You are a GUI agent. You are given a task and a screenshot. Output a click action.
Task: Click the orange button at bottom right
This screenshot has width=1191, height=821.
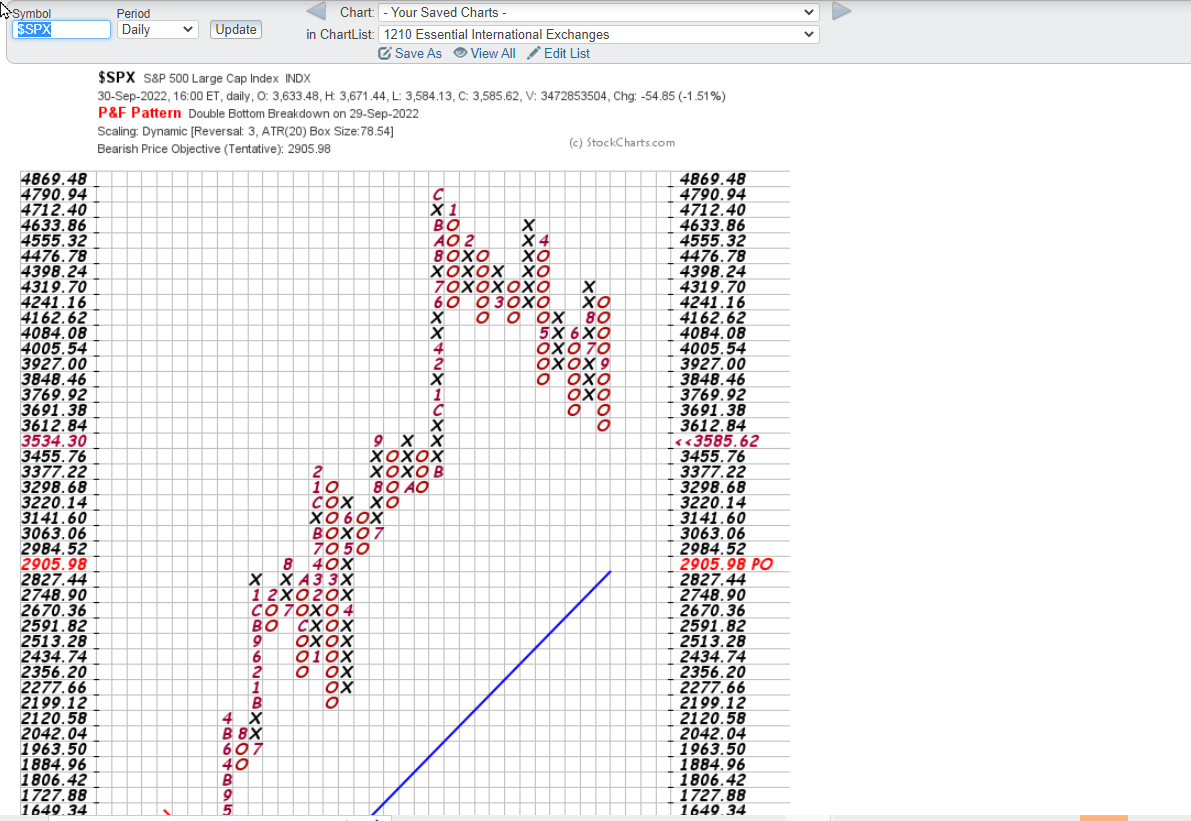point(1103,817)
